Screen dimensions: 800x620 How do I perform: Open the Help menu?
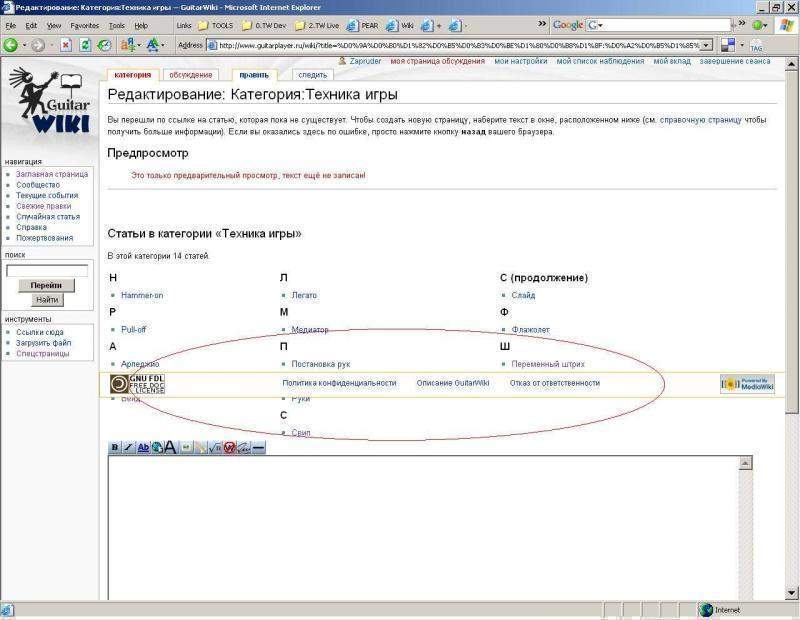click(141, 26)
